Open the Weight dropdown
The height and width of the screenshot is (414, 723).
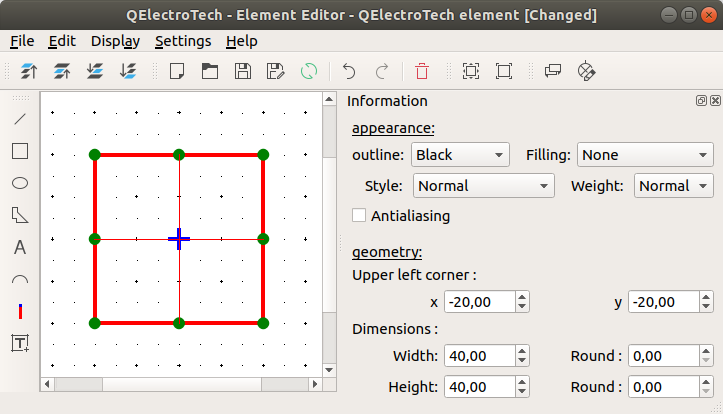(674, 186)
